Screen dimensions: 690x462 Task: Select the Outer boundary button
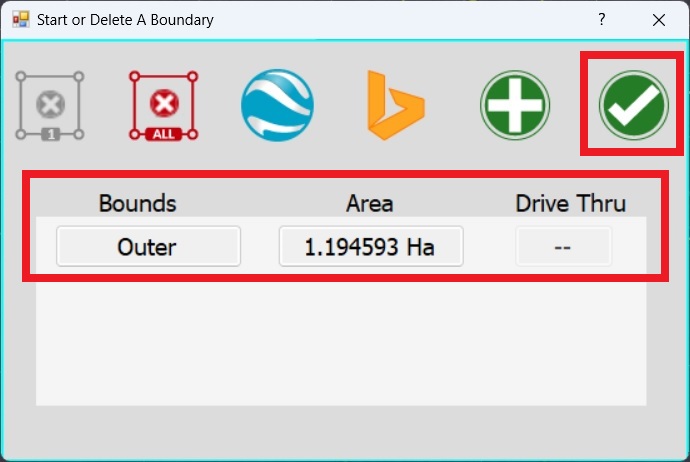[148, 247]
